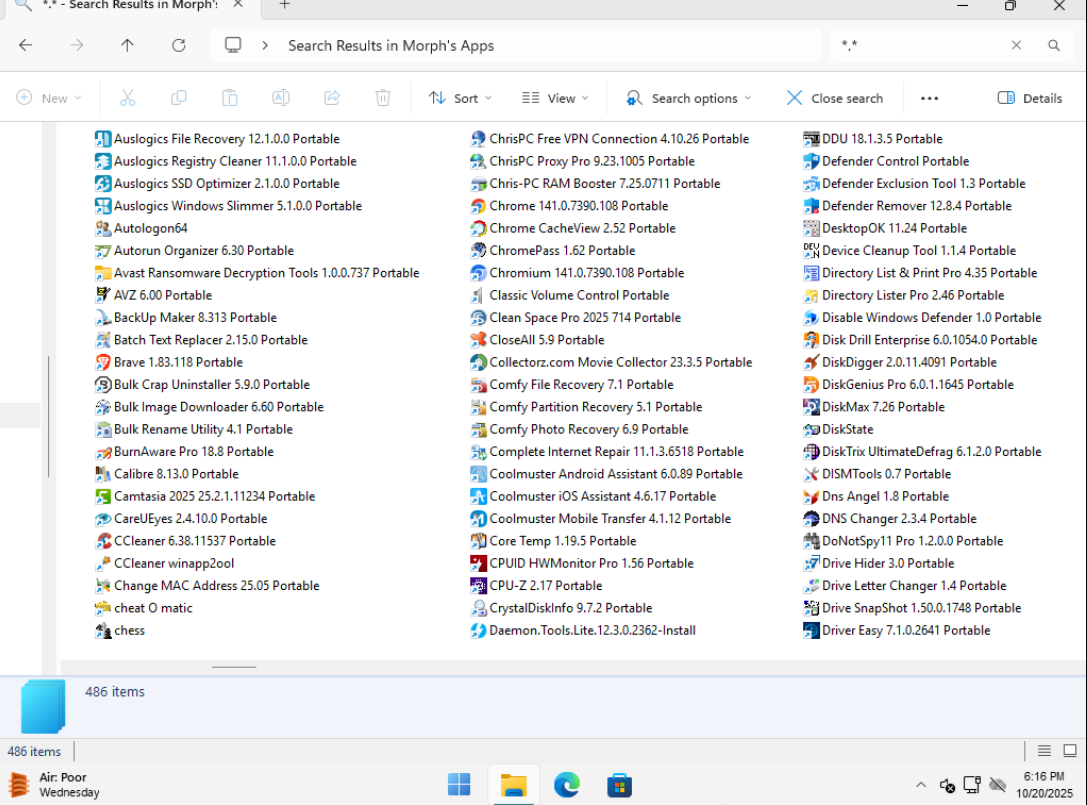The image size is (1087, 805).
Task: Click the Refresh icon in navigation bar
Action: tap(179, 45)
